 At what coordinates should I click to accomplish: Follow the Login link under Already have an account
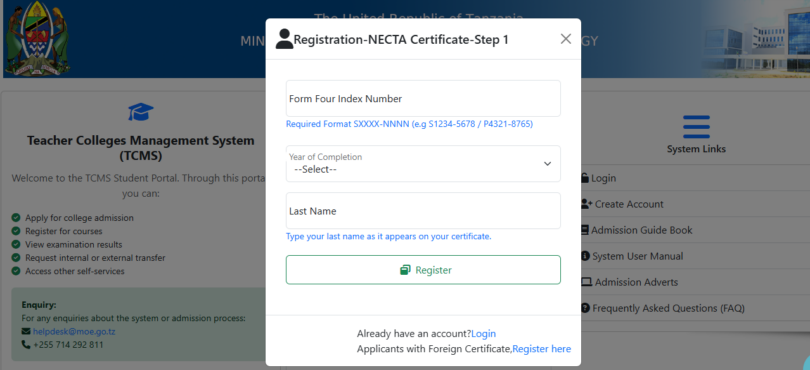pyautogui.click(x=484, y=334)
